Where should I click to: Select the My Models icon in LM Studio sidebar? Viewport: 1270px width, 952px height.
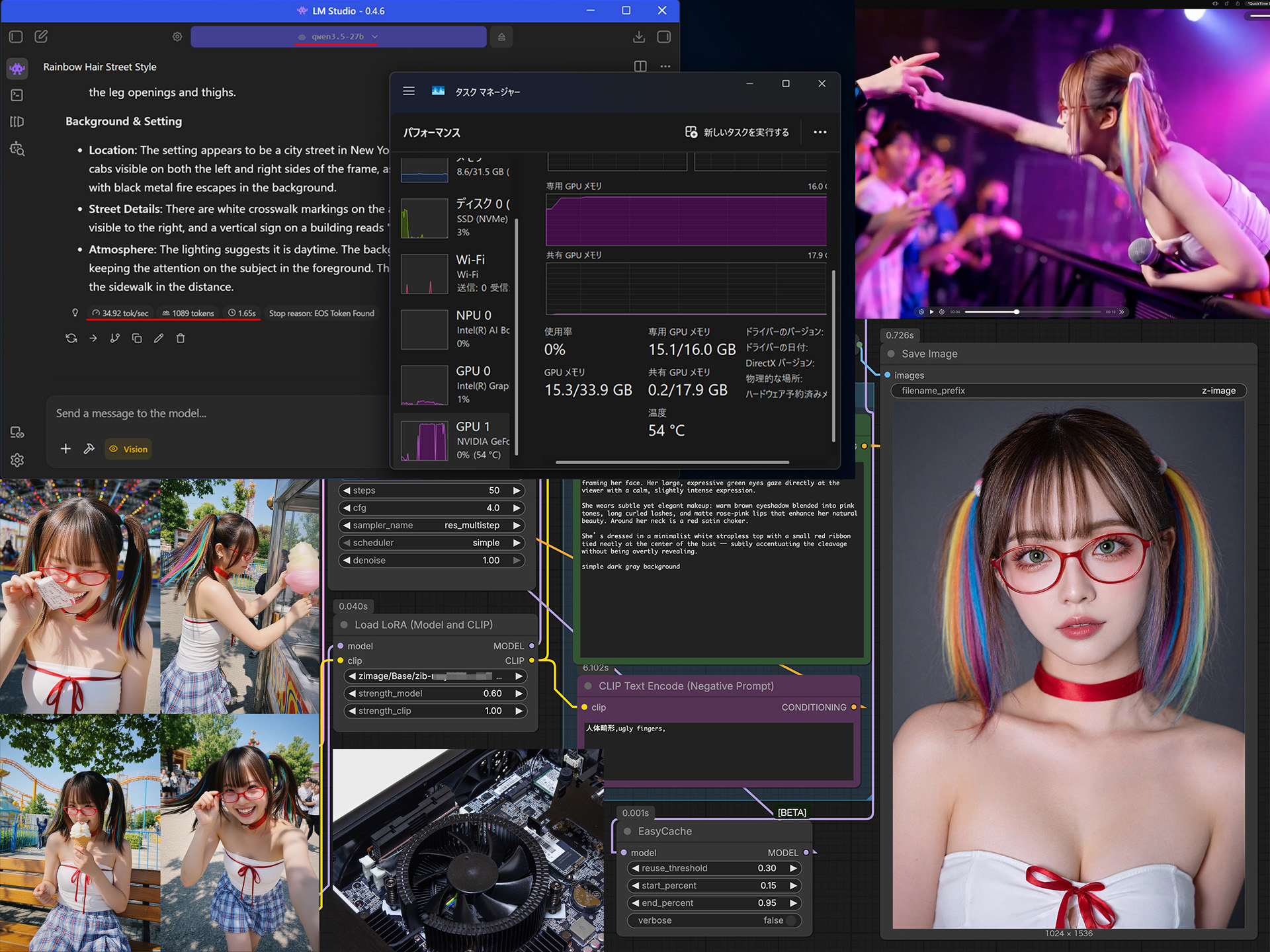click(17, 122)
